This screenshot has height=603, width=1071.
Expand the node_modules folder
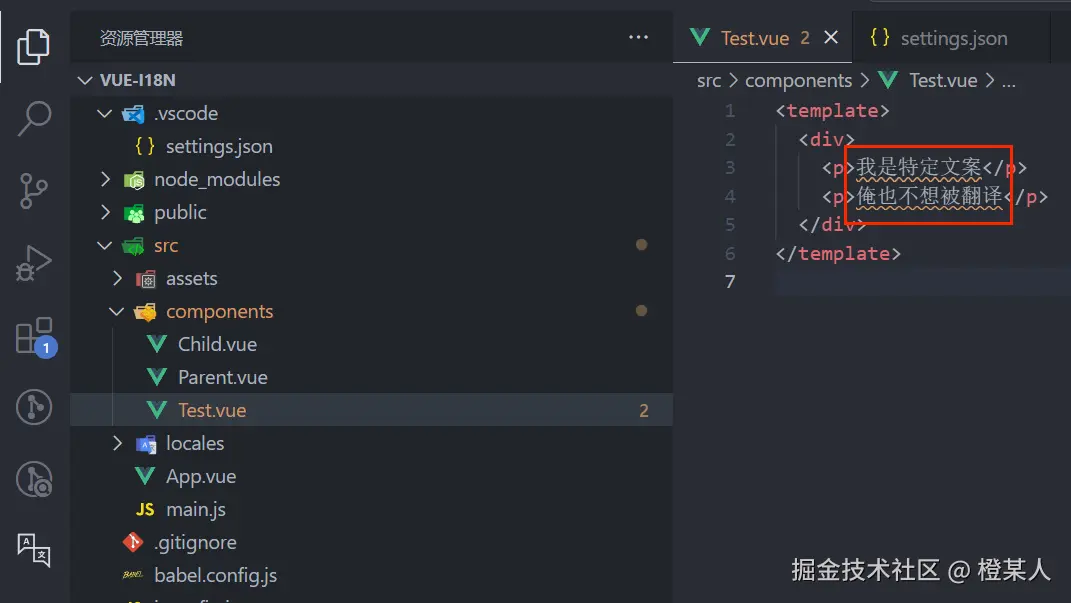pos(105,180)
